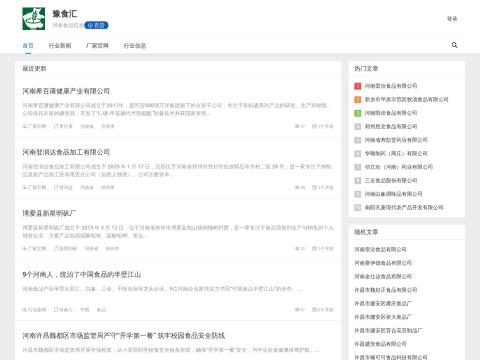Click the date stamp of 博爱县 article

323,249
